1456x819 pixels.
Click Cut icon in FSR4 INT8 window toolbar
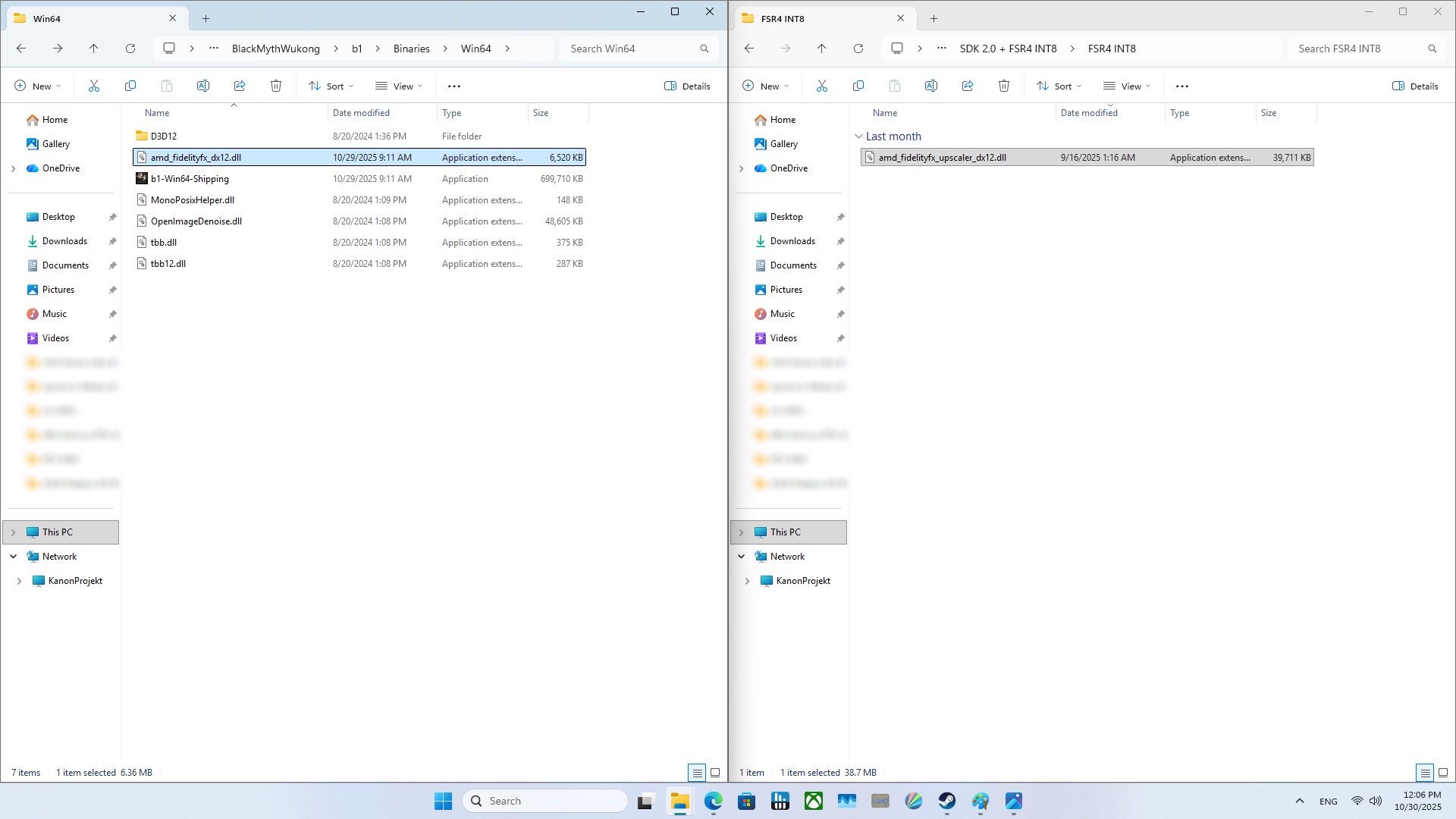[x=822, y=86]
